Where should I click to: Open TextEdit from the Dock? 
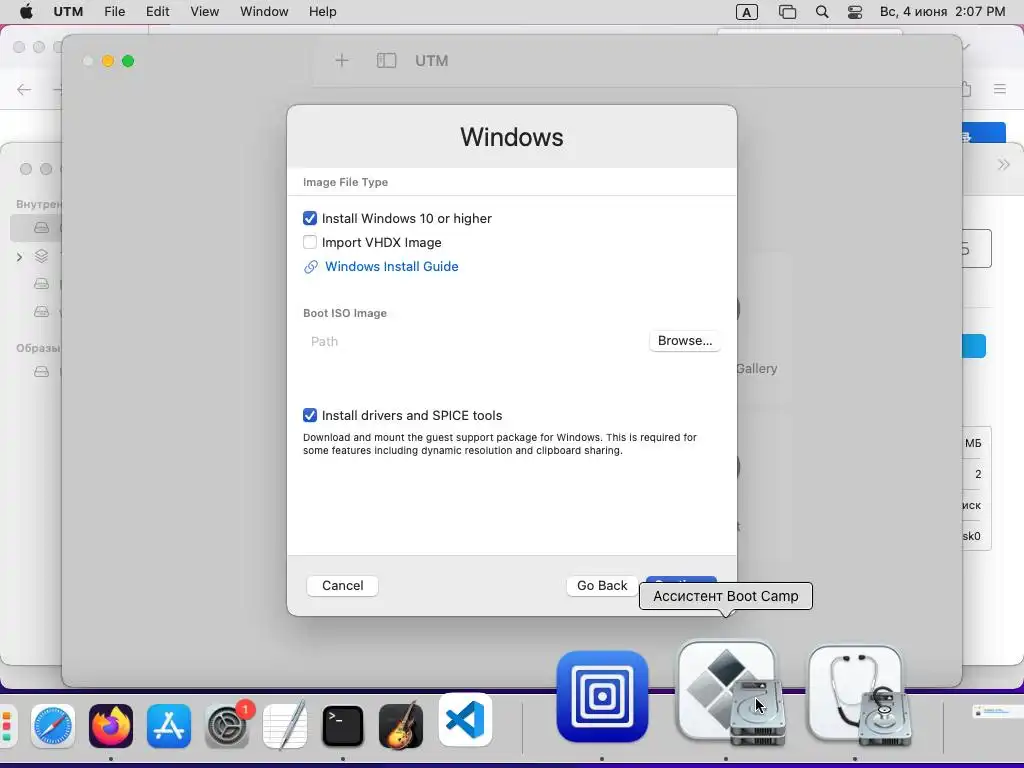tap(285, 726)
